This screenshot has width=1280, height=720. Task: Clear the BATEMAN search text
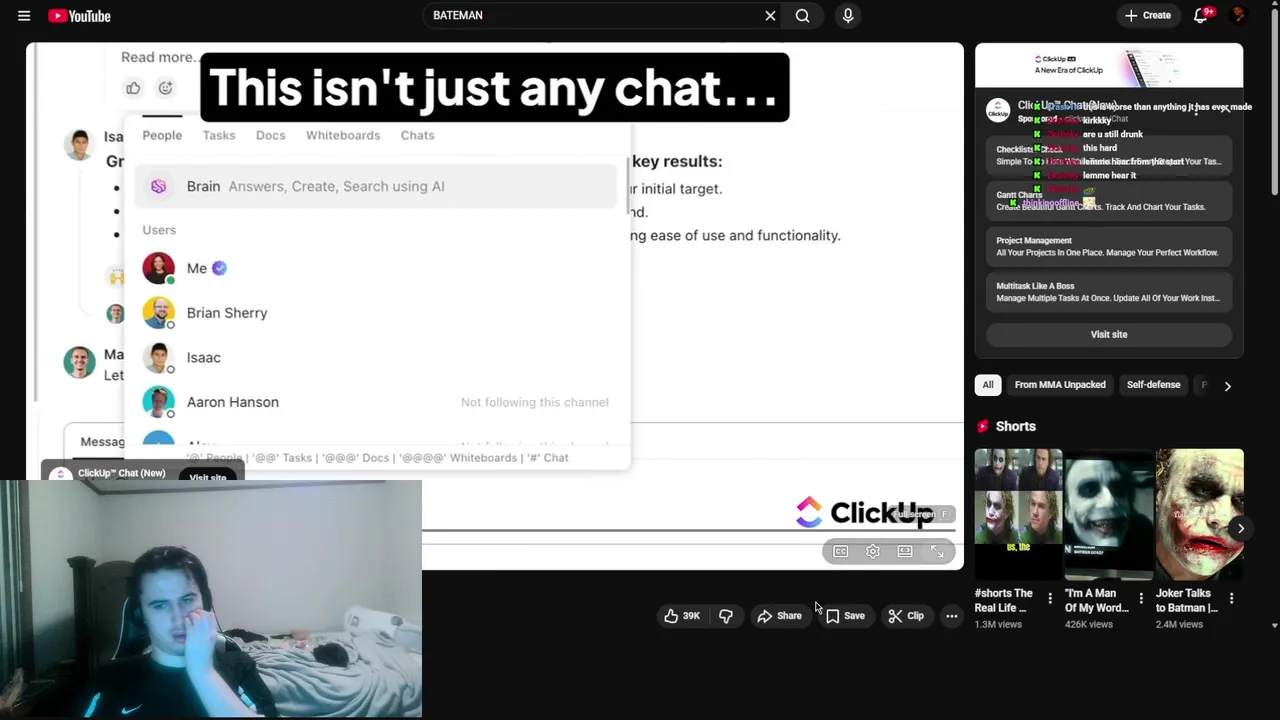tap(770, 16)
